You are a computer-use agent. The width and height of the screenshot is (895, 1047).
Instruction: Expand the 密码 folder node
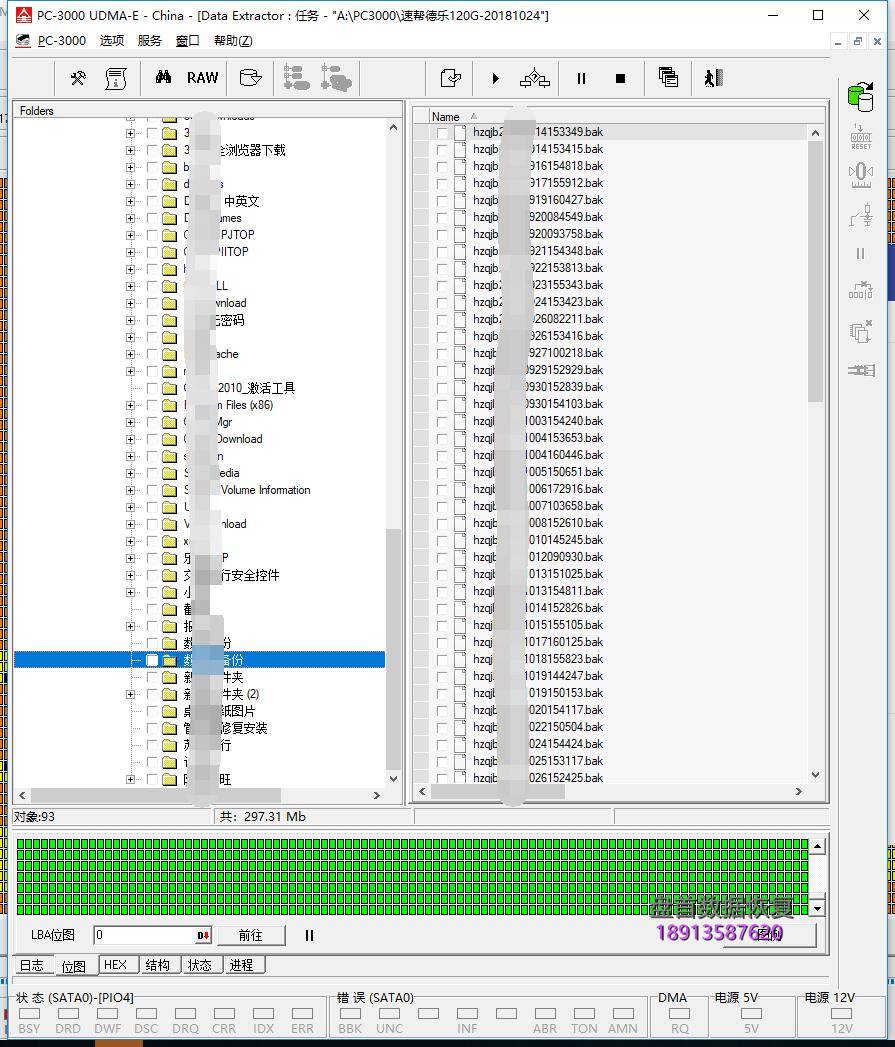(x=130, y=321)
